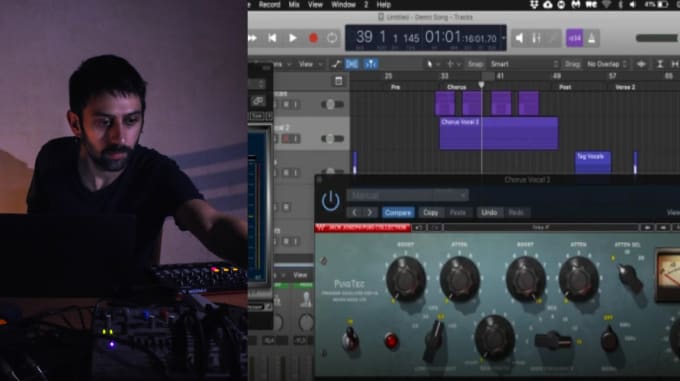The height and width of the screenshot is (381, 680).
Task: Click the low frequency Boost knob
Action: click(x=405, y=279)
